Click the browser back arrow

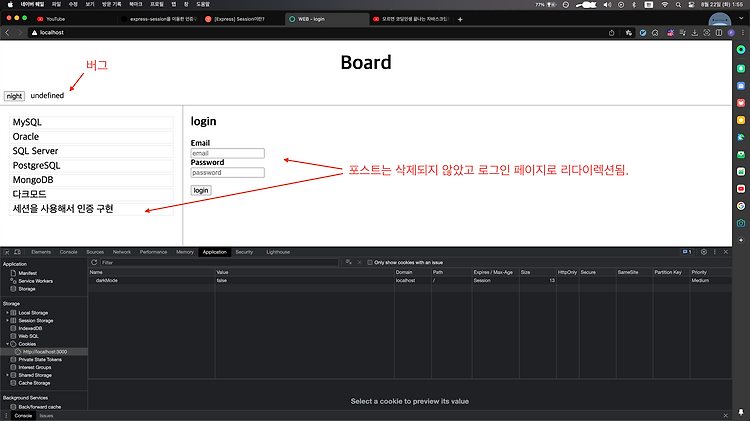7,33
